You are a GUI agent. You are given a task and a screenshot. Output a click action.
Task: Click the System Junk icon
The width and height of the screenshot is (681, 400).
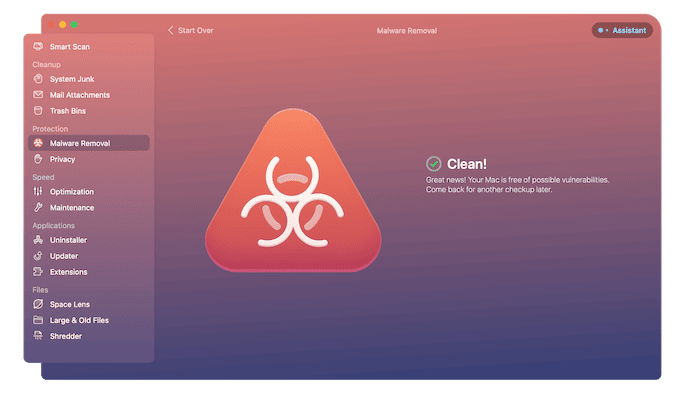coord(38,79)
